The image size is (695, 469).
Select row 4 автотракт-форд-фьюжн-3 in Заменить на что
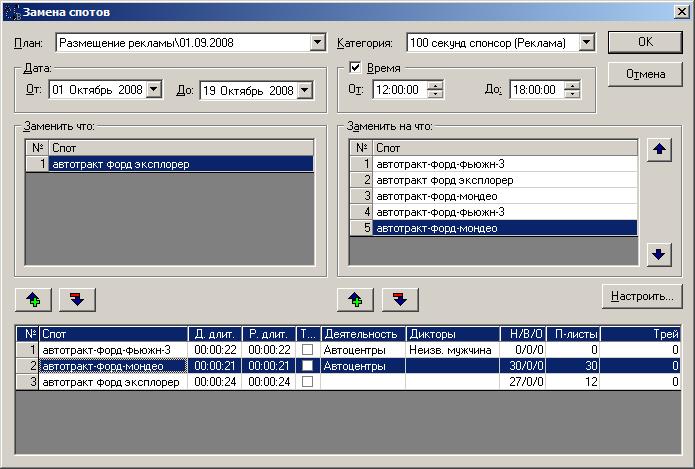505,212
